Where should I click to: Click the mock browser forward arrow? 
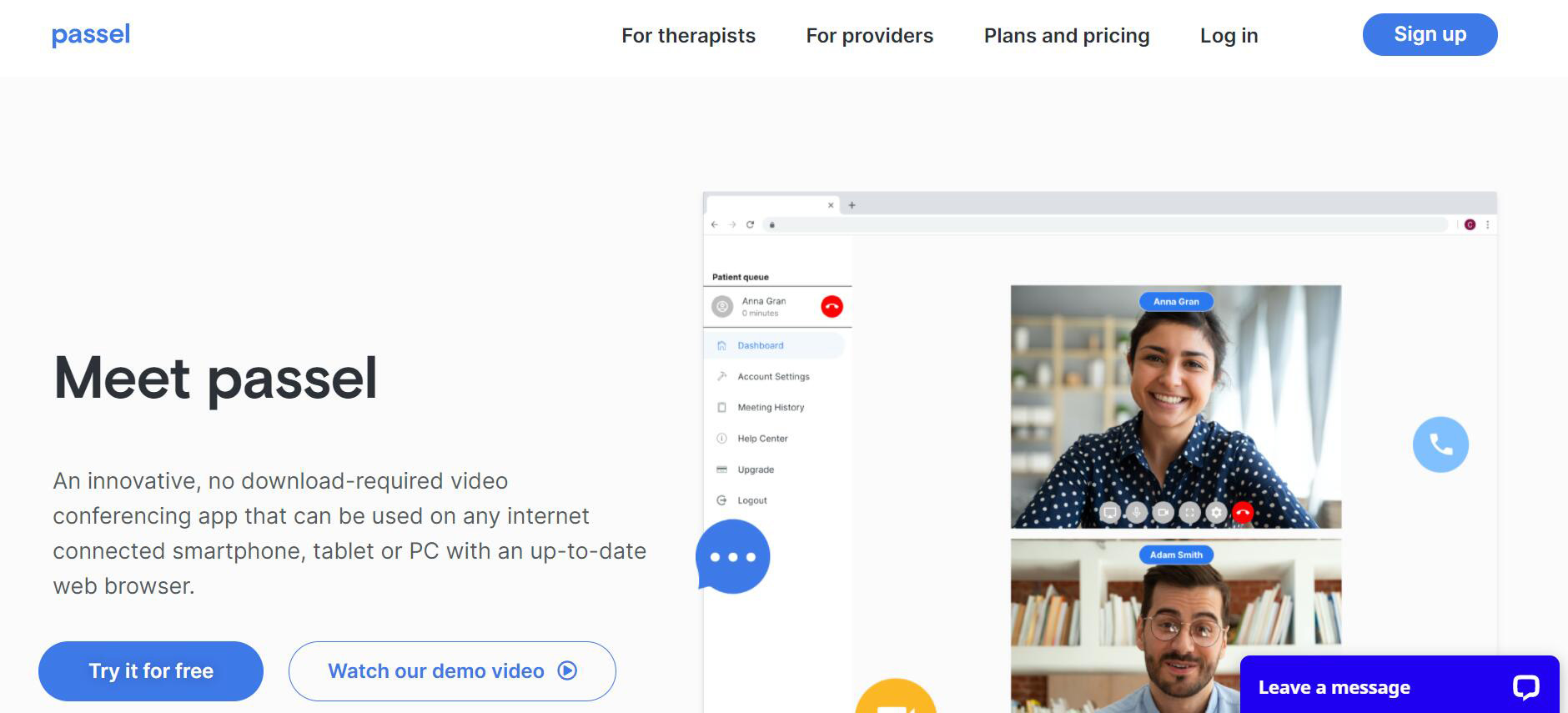732,224
